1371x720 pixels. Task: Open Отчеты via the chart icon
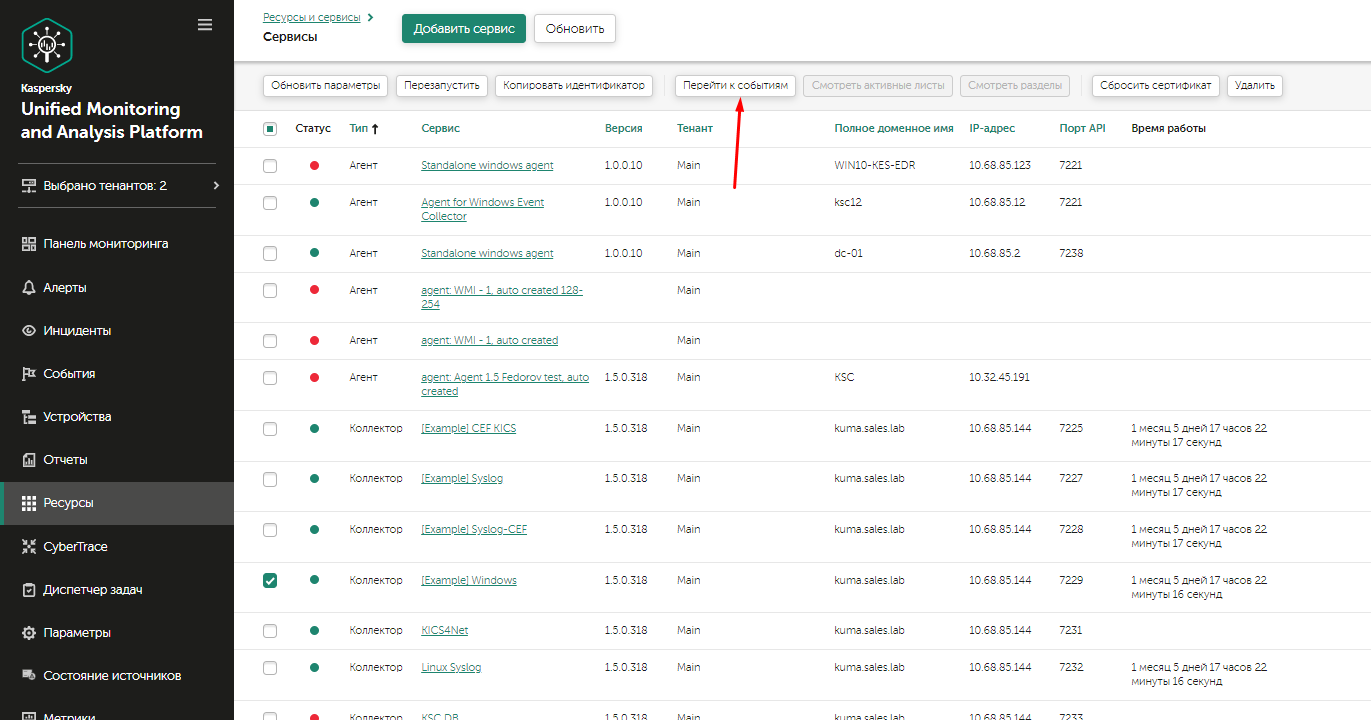pos(29,460)
